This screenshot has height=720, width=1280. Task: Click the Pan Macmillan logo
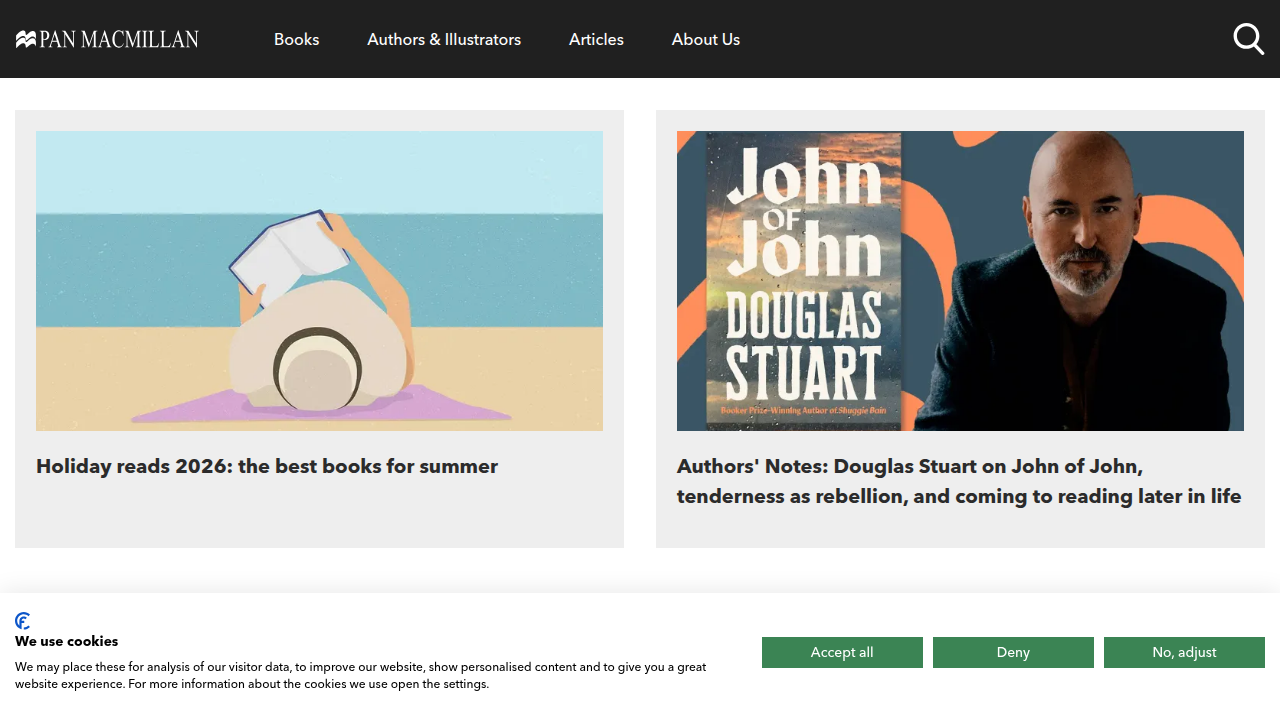107,39
